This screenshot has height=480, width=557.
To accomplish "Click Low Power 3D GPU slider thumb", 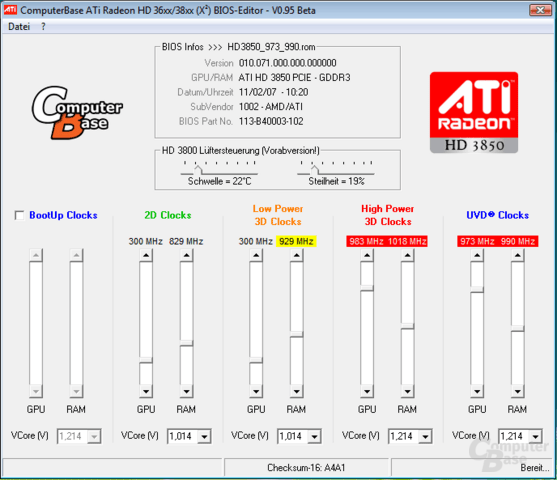I will (256, 360).
